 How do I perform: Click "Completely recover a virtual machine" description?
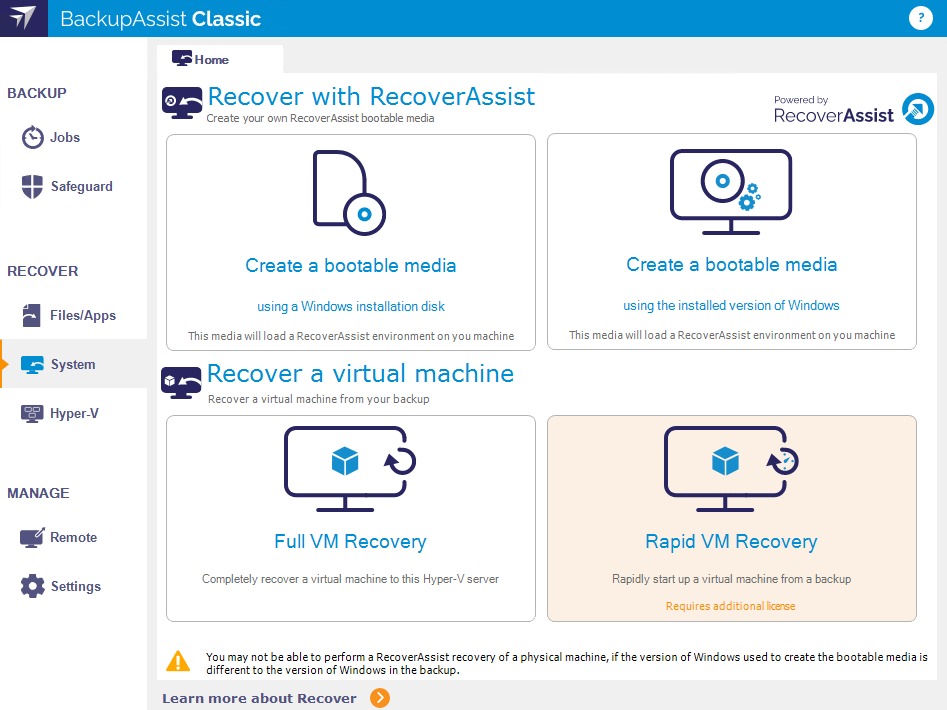tap(350, 579)
